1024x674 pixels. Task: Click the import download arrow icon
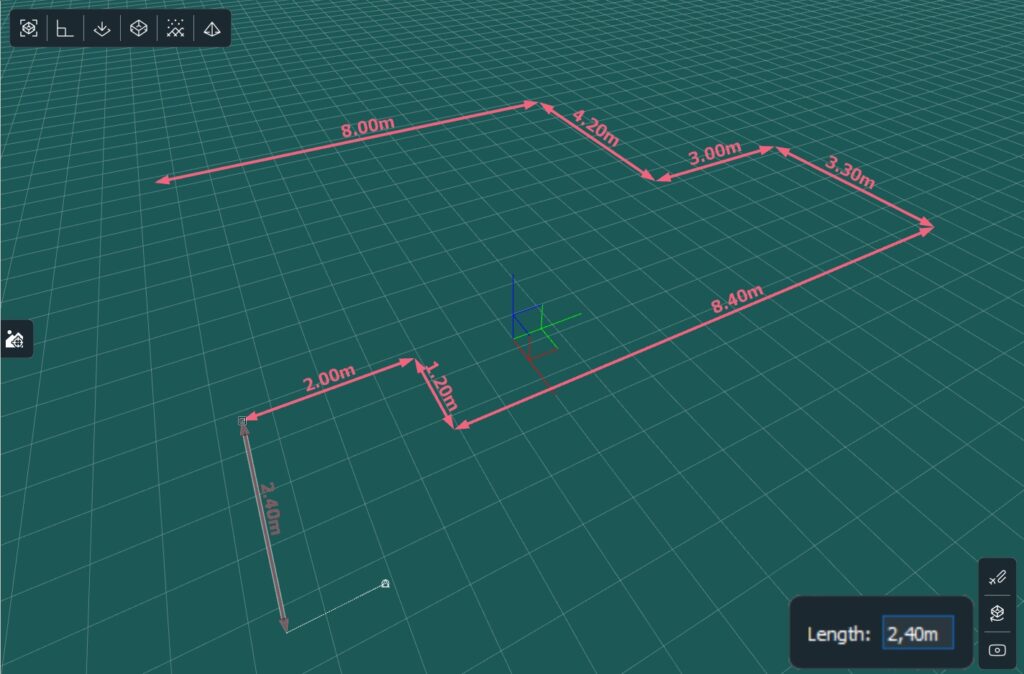(101, 28)
